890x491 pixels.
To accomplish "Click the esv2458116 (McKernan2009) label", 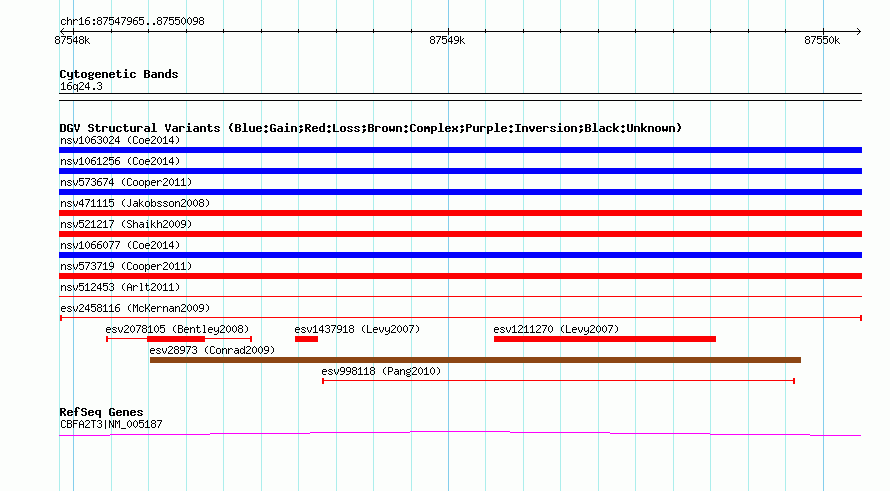I will point(135,308).
